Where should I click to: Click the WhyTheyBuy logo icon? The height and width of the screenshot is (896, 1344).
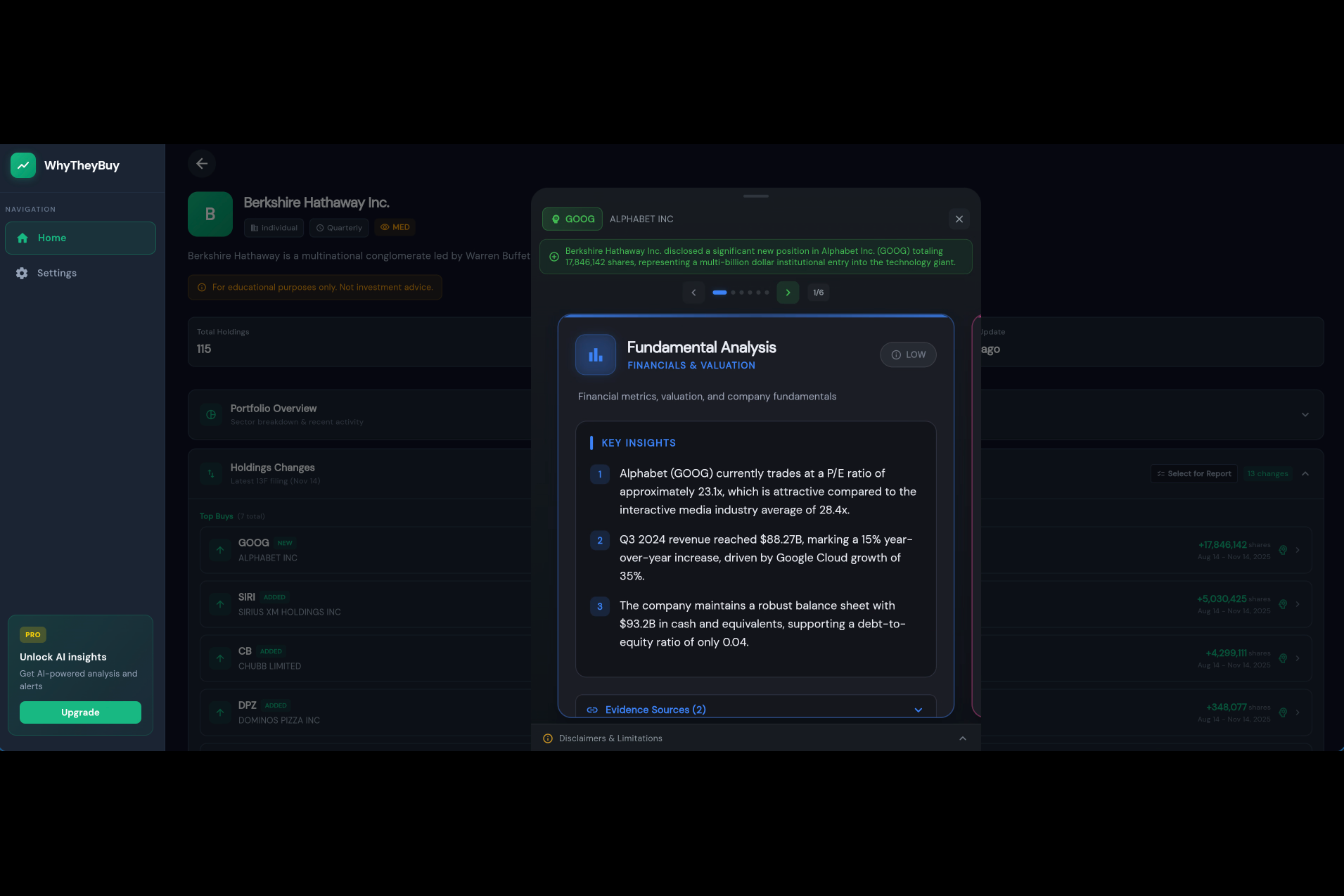tap(23, 165)
